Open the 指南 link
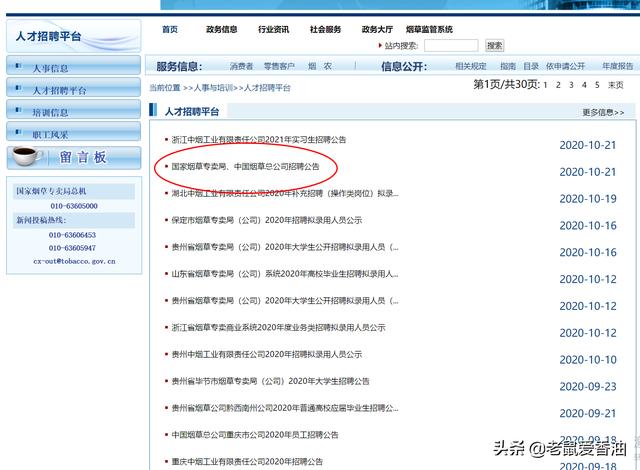The width and height of the screenshot is (640, 470). point(508,66)
